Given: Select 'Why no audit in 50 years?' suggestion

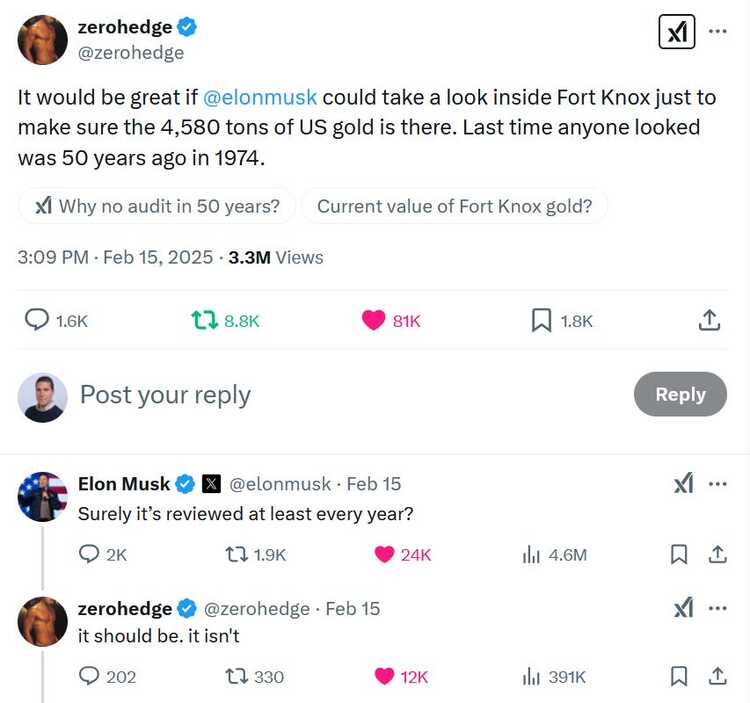Looking at the screenshot, I should click(157, 207).
